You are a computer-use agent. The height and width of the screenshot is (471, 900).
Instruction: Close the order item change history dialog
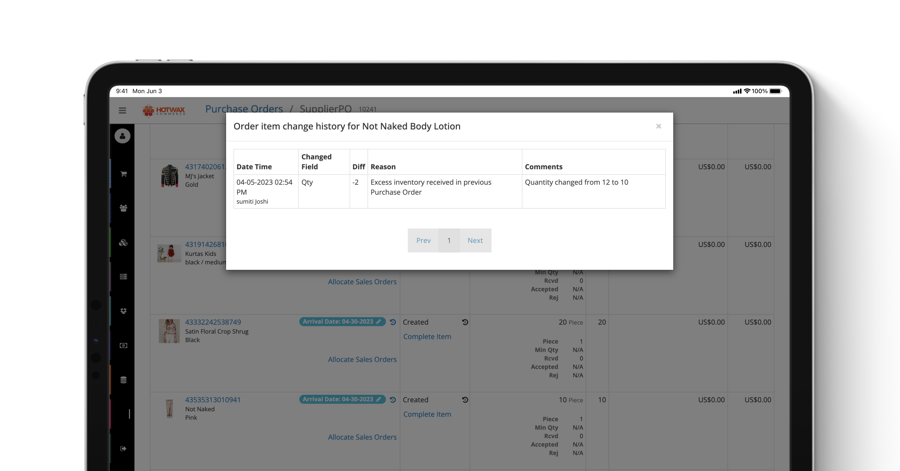point(658,126)
